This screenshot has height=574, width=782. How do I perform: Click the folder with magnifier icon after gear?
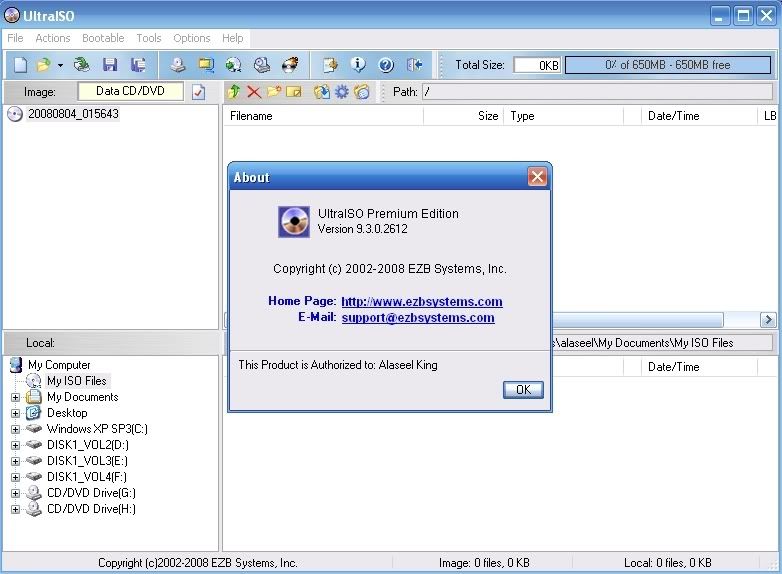pyautogui.click(x=362, y=92)
